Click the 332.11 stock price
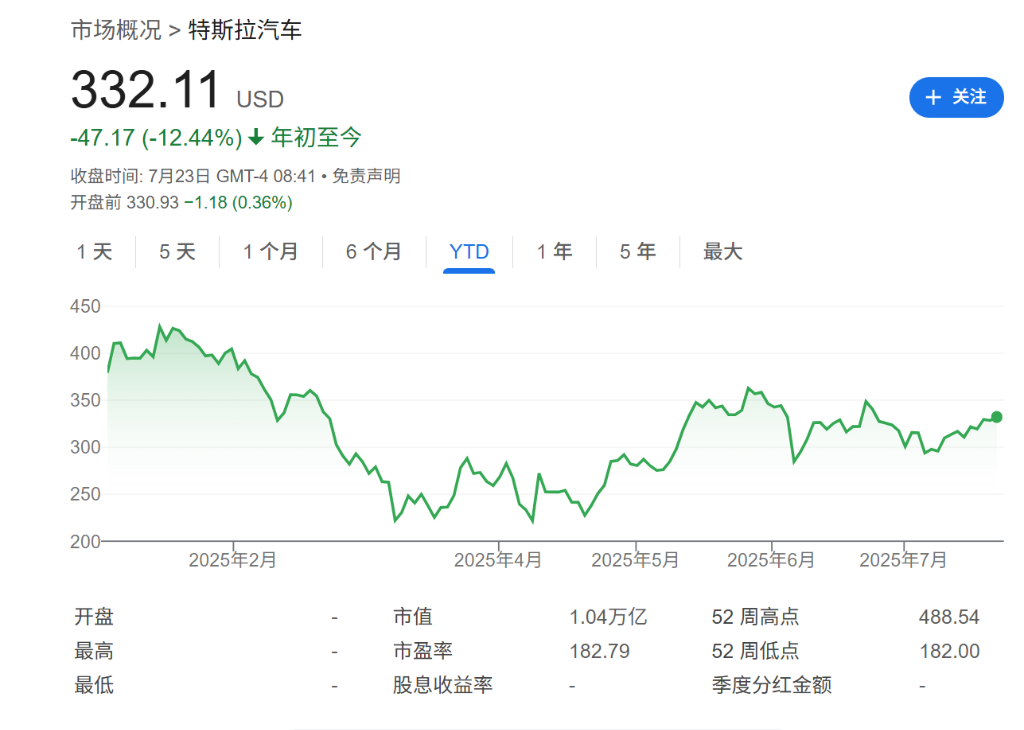 click(146, 89)
